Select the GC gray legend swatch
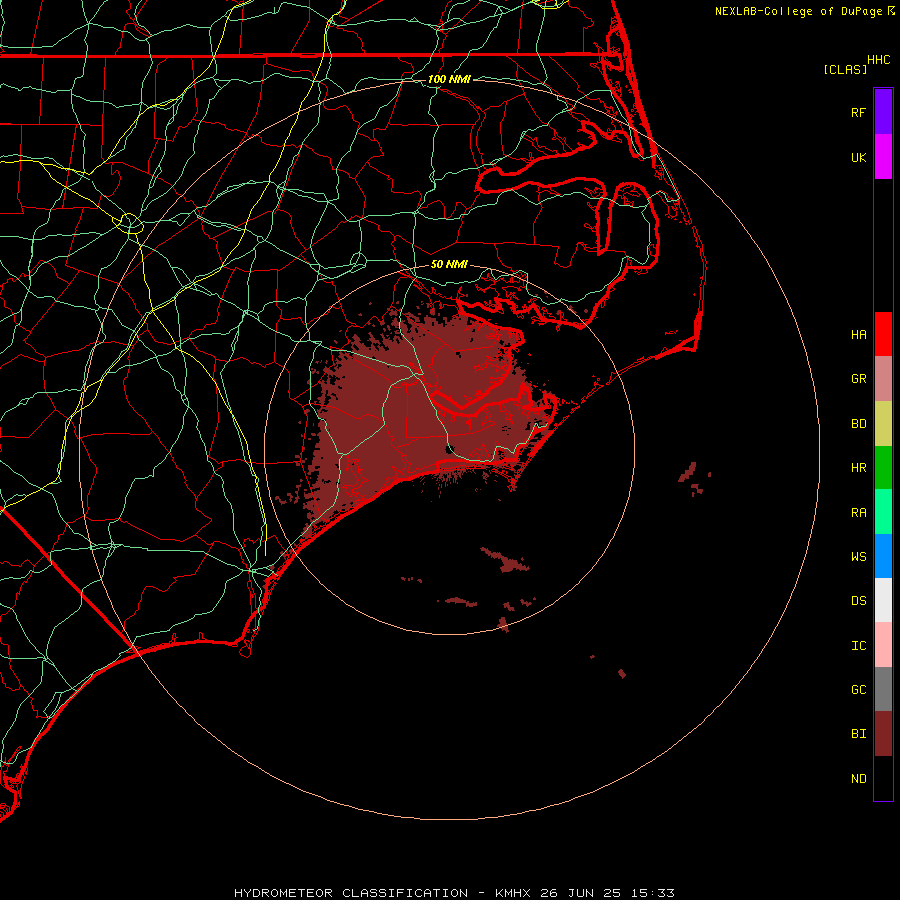 click(x=883, y=689)
